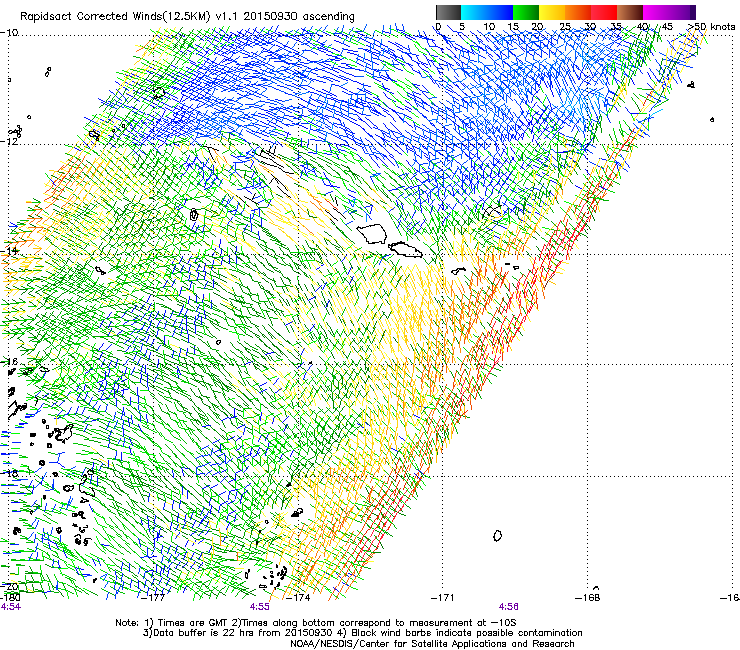Click the '-18' latitude label
740x650 pixels.
point(9,473)
